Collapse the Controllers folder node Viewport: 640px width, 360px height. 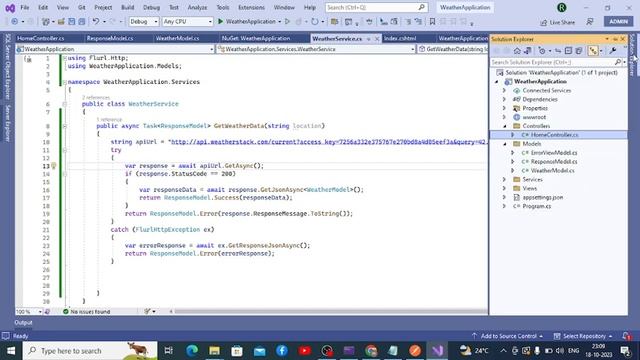pyautogui.click(x=504, y=126)
